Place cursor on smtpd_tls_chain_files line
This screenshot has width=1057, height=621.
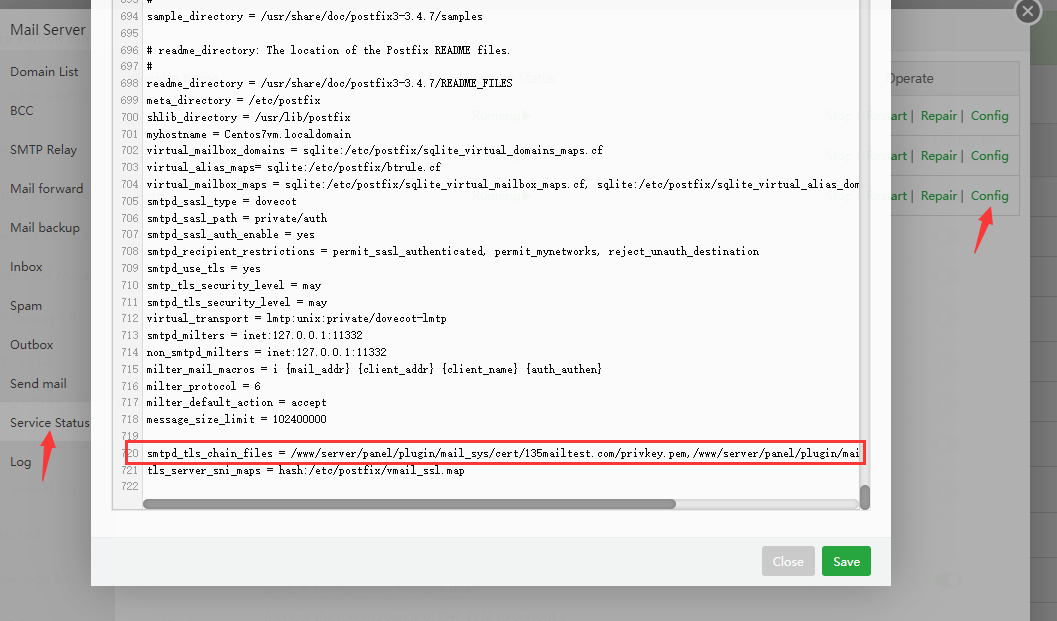coord(503,453)
